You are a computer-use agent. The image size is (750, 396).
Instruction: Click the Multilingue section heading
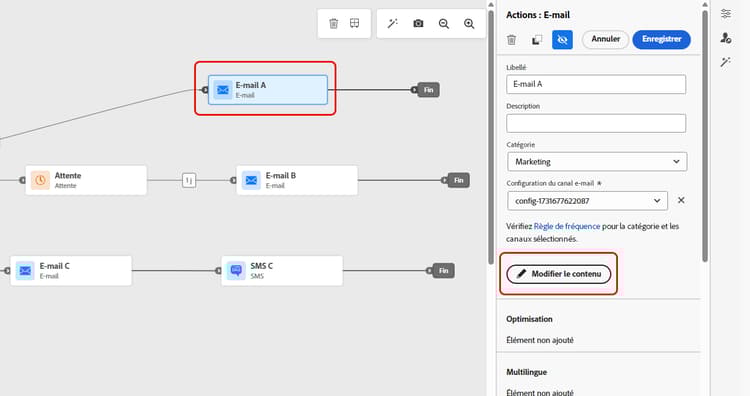point(526,372)
